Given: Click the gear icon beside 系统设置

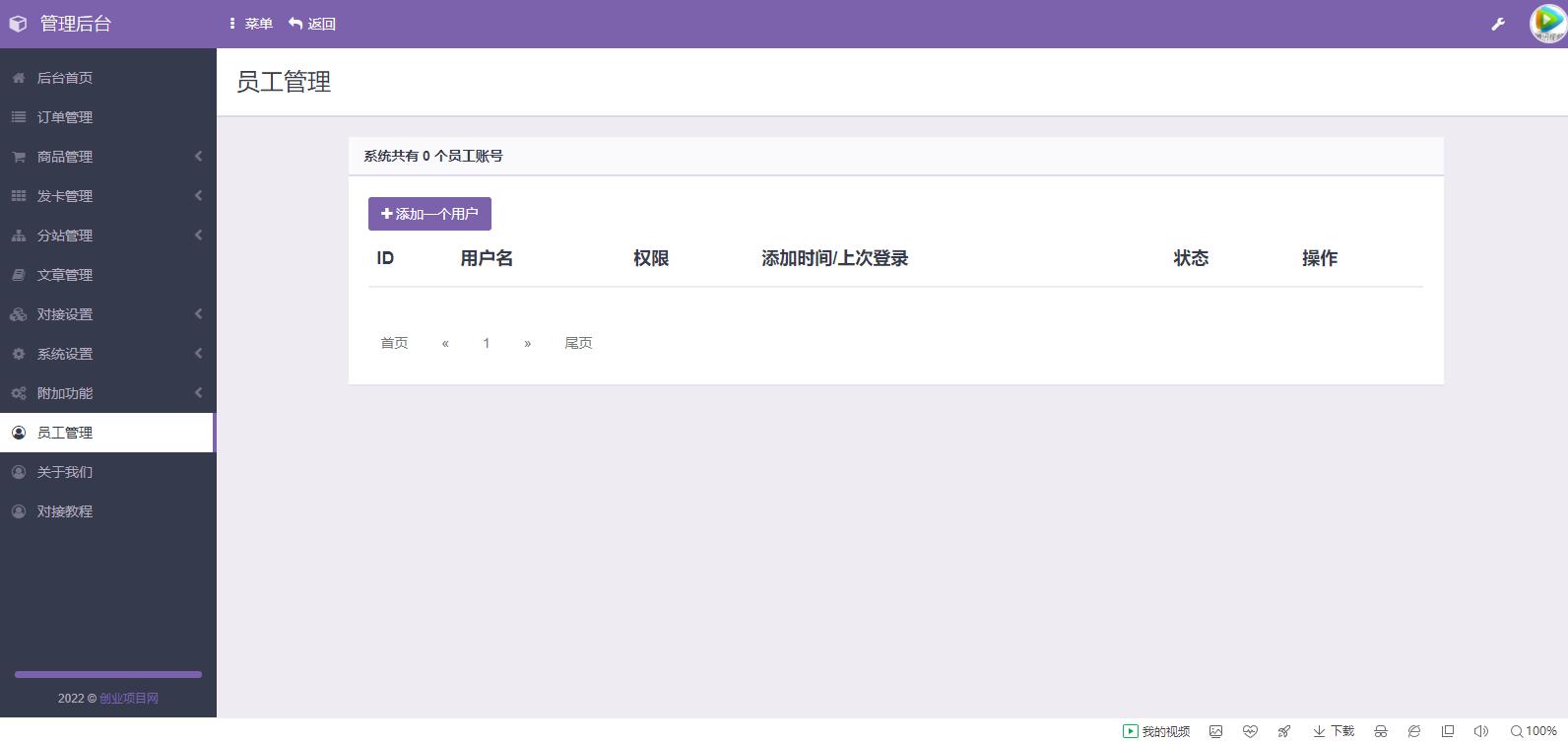Looking at the screenshot, I should (x=19, y=354).
